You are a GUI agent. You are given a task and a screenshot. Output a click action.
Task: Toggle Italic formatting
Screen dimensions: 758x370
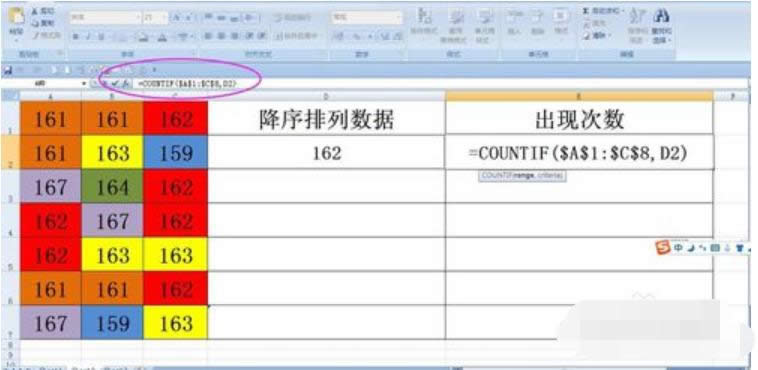tap(88, 36)
